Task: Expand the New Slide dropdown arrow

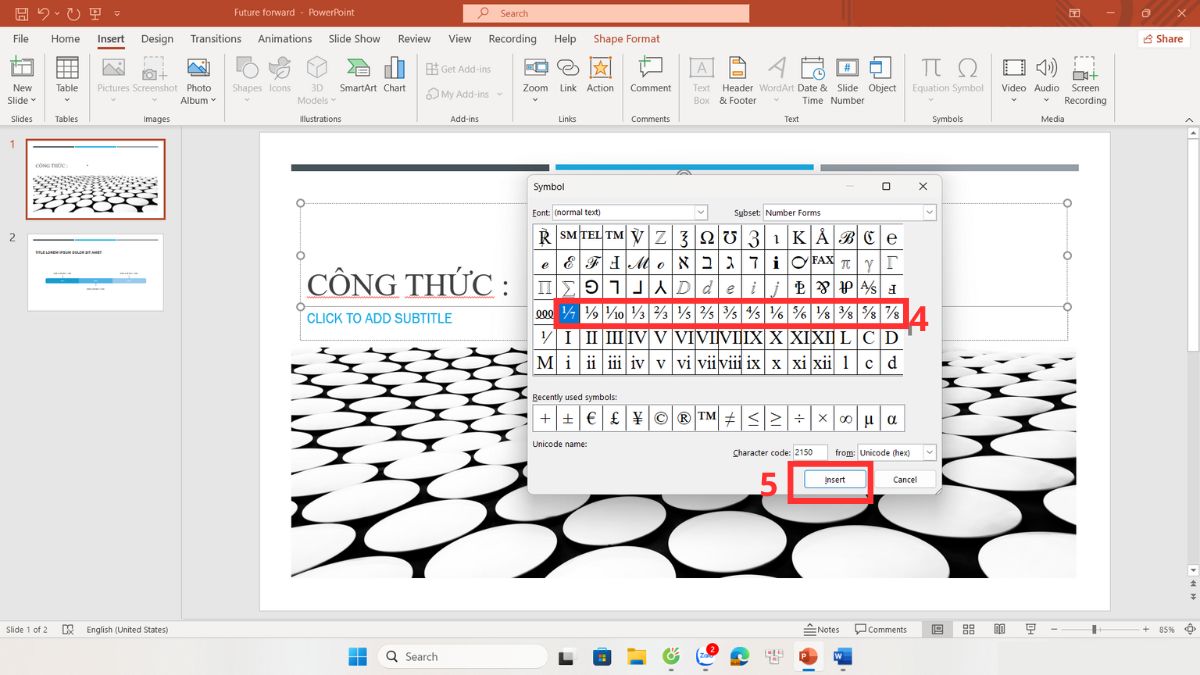Action: pos(33,100)
